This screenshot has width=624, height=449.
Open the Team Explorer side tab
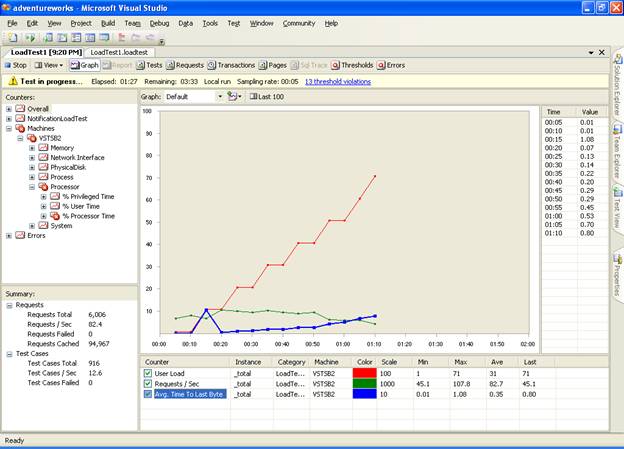617,152
